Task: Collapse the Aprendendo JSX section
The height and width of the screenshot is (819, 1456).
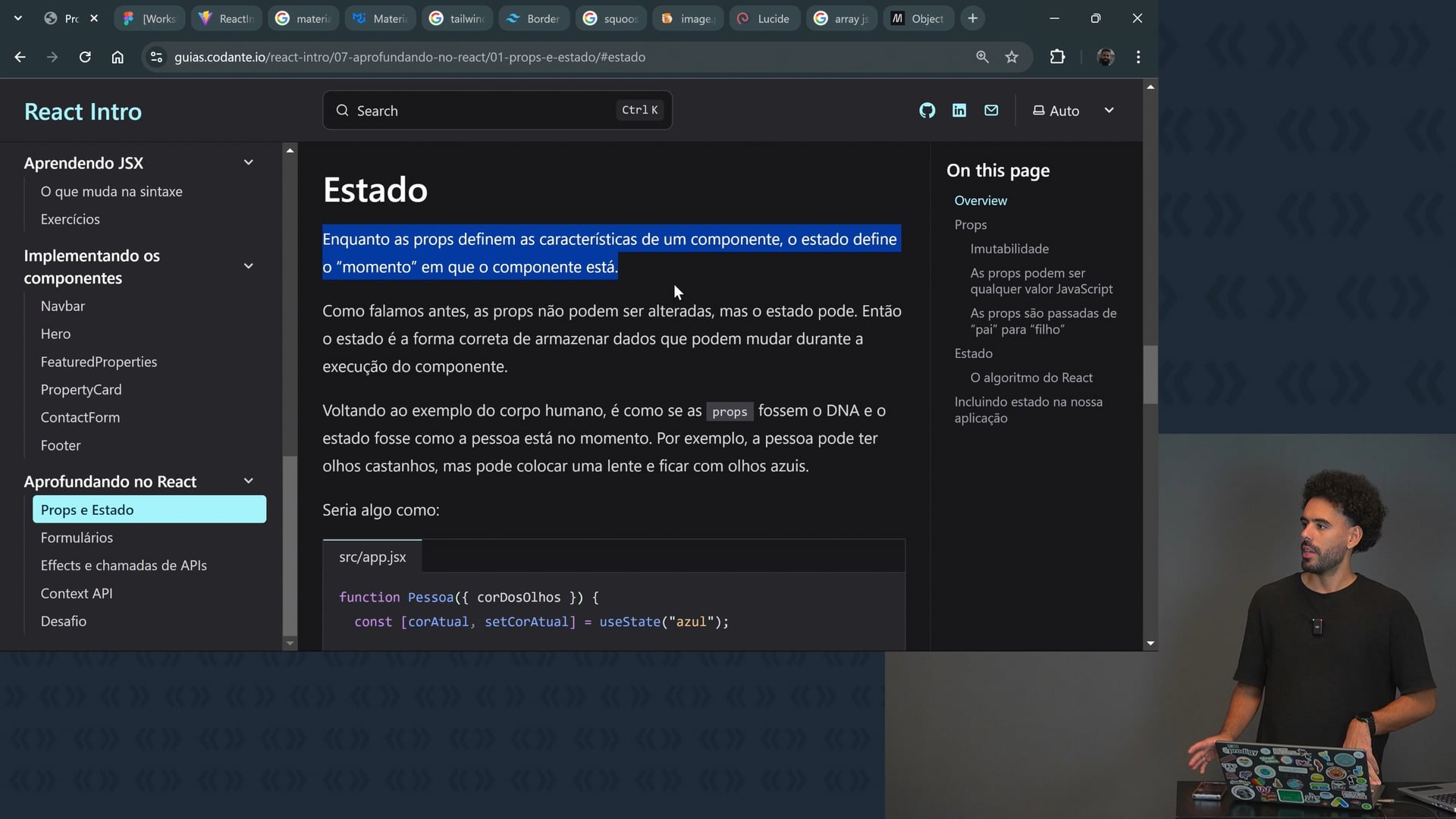Action: pos(248,163)
